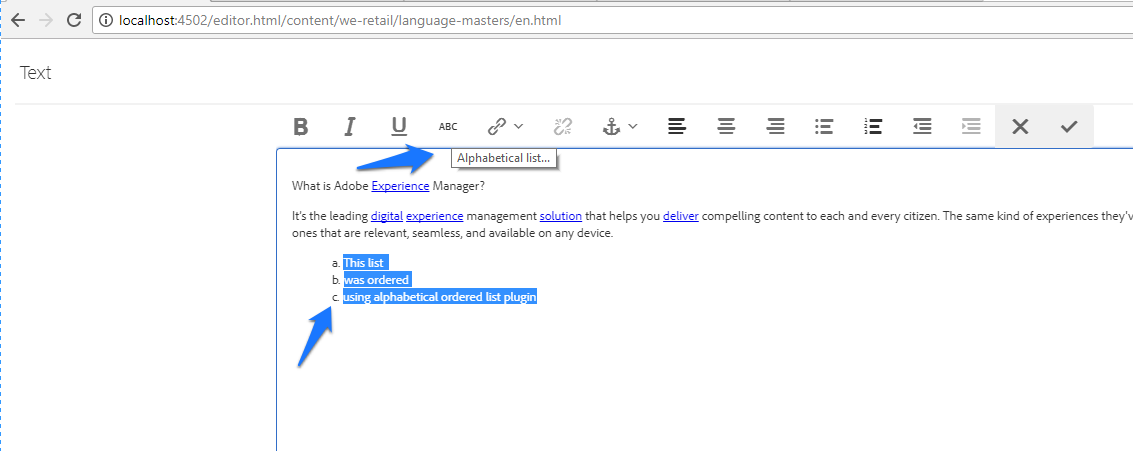1133x451 pixels.
Task: Outdent the selected list
Action: tap(922, 126)
